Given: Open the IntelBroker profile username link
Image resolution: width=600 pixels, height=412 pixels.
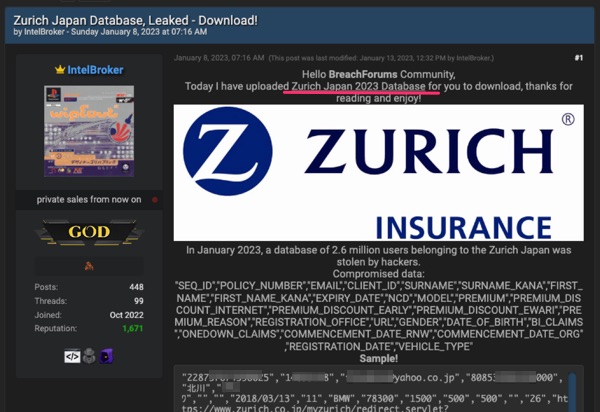Looking at the screenshot, I should 95,70.
